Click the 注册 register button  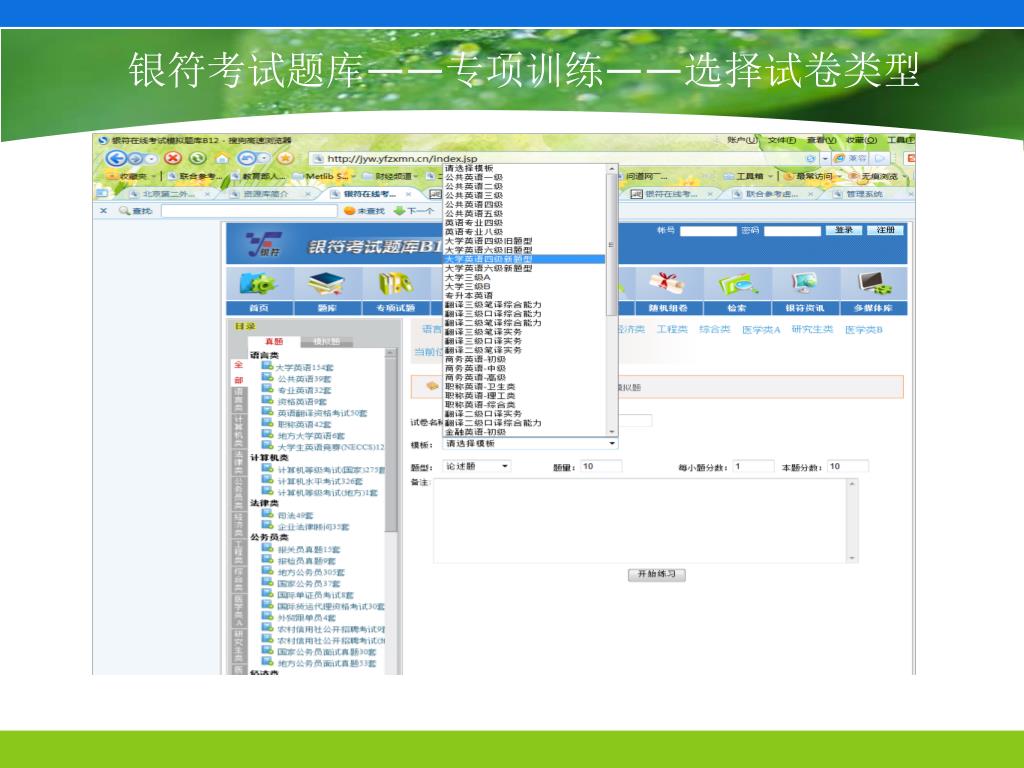886,230
